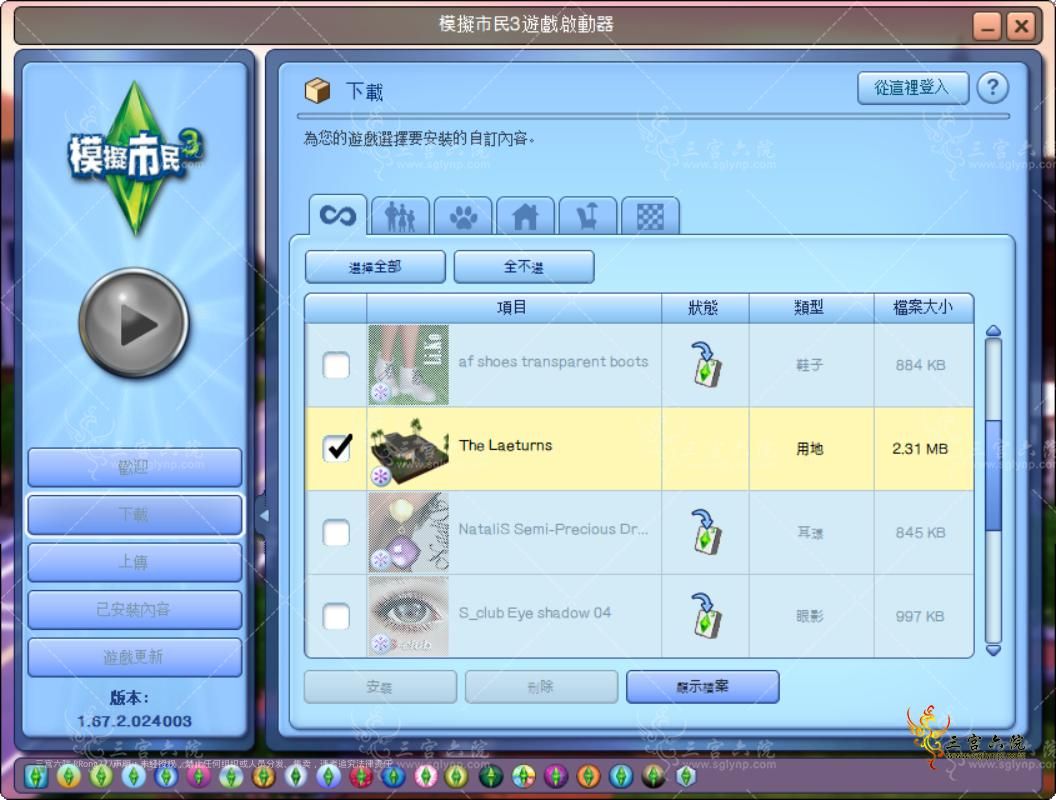Minimize the launcher window
Screen dimensions: 1056x800
click(x=987, y=26)
